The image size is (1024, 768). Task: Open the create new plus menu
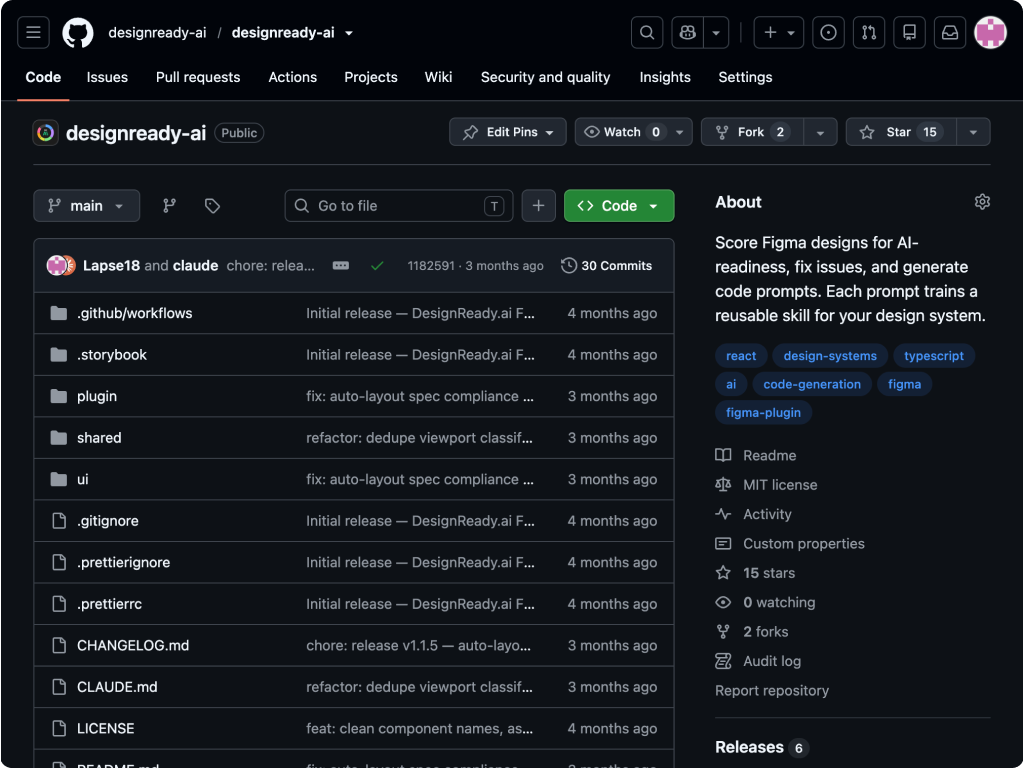click(778, 33)
